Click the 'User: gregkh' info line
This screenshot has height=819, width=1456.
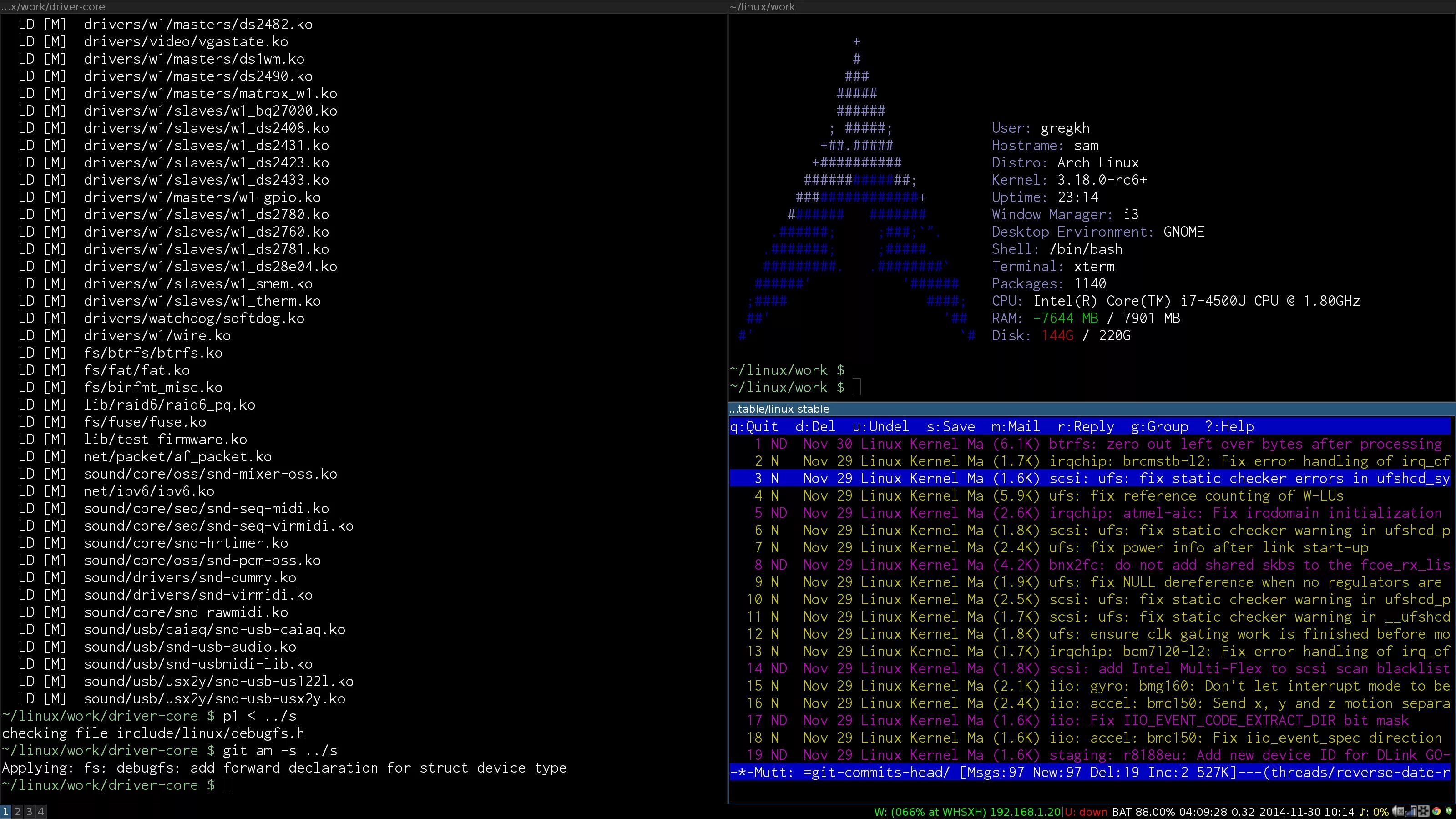pos(1041,128)
